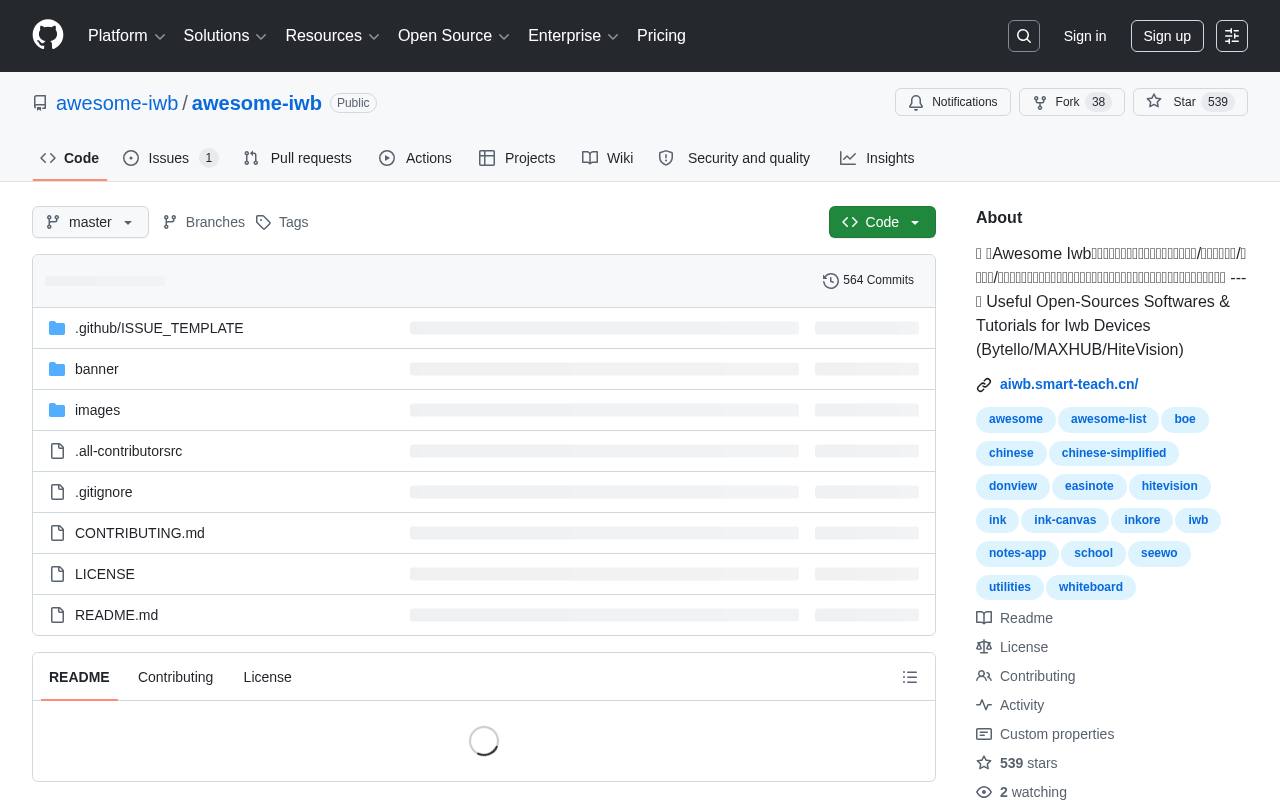Open the README outline list icon

910,677
